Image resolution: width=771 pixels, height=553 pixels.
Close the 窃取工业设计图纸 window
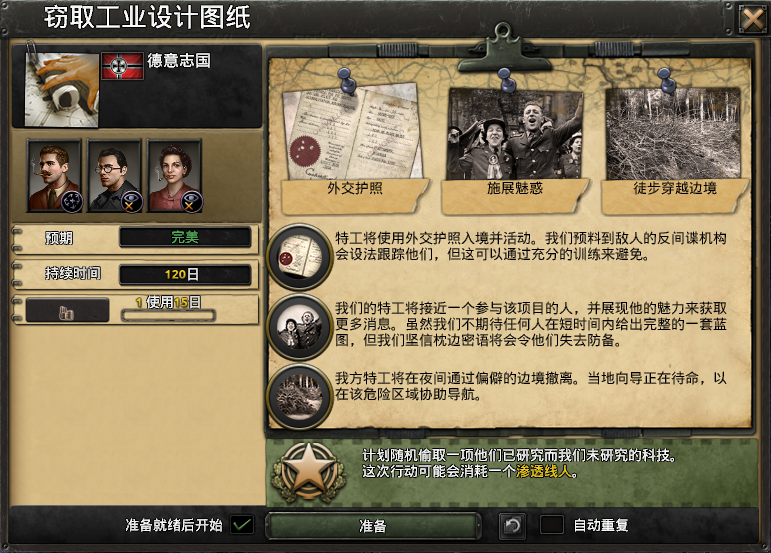[x=753, y=18]
